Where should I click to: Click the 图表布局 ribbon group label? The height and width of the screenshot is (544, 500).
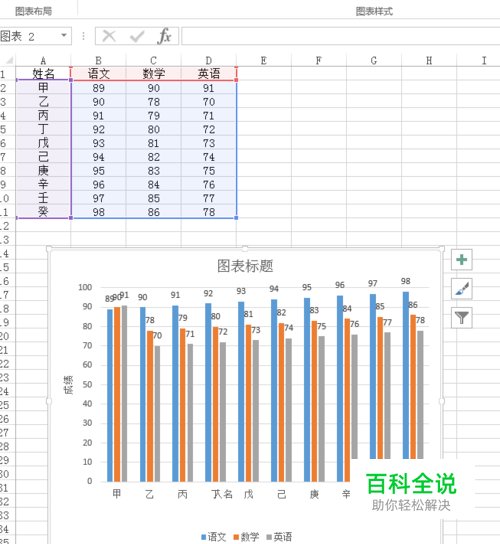[34, 11]
